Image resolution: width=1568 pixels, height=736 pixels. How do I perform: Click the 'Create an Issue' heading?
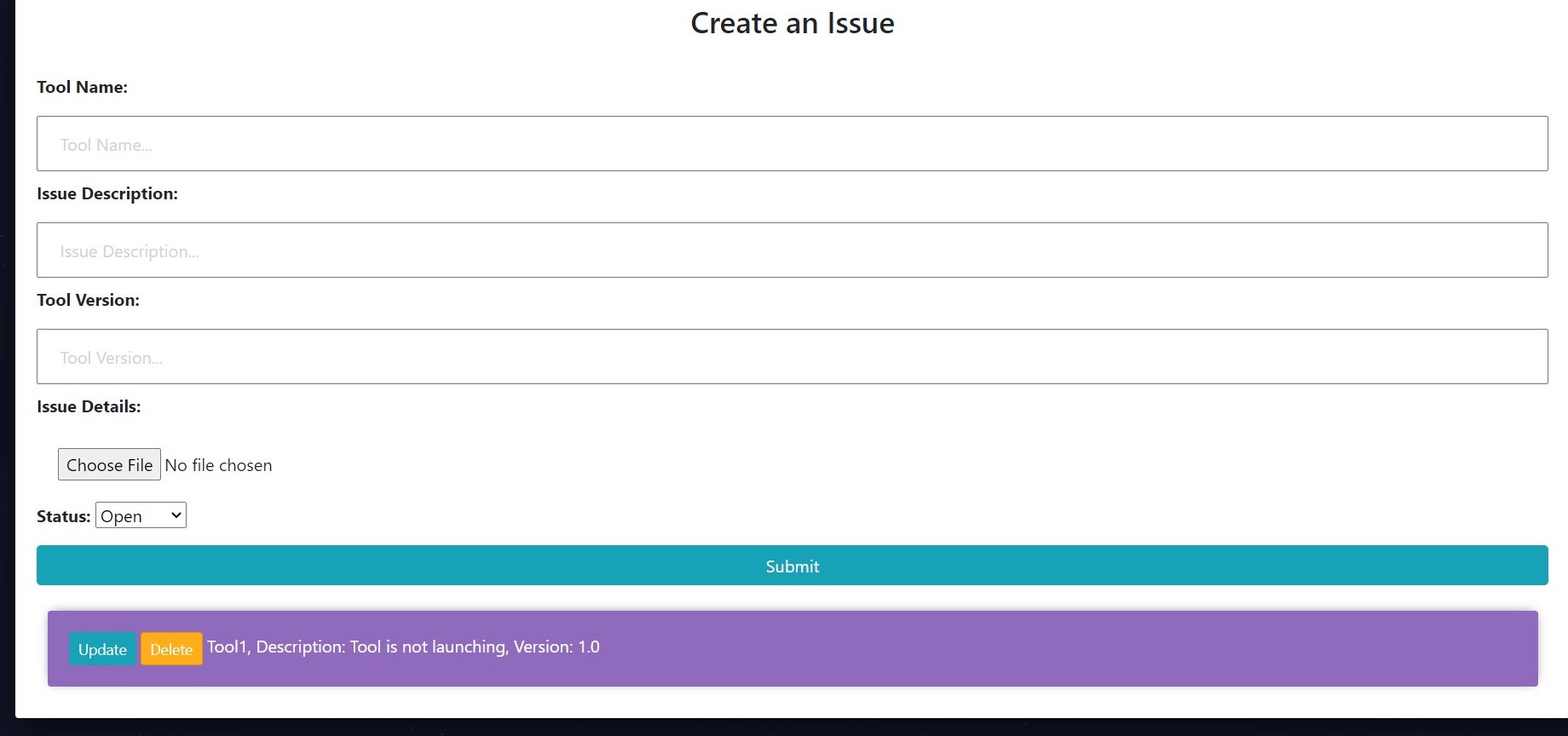(792, 23)
